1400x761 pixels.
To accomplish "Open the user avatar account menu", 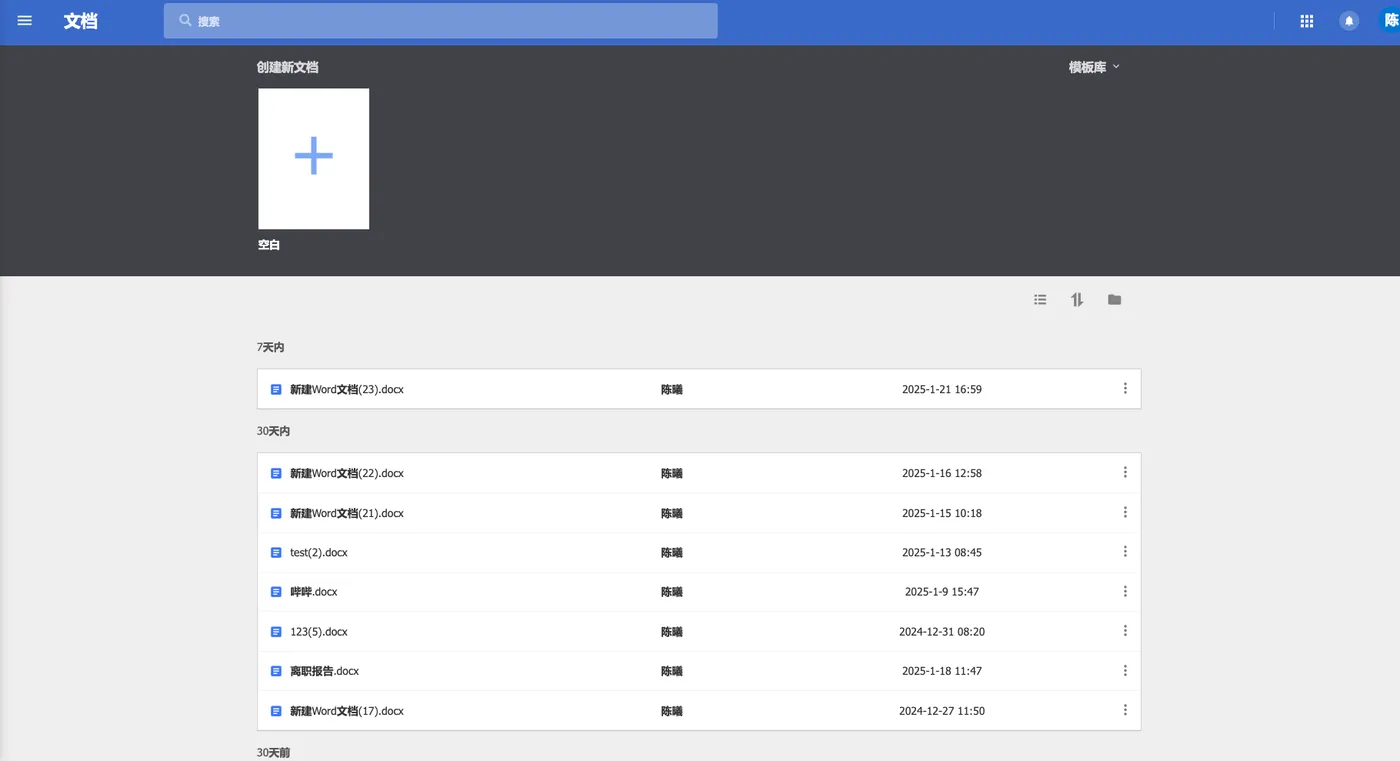I will (1390, 20).
